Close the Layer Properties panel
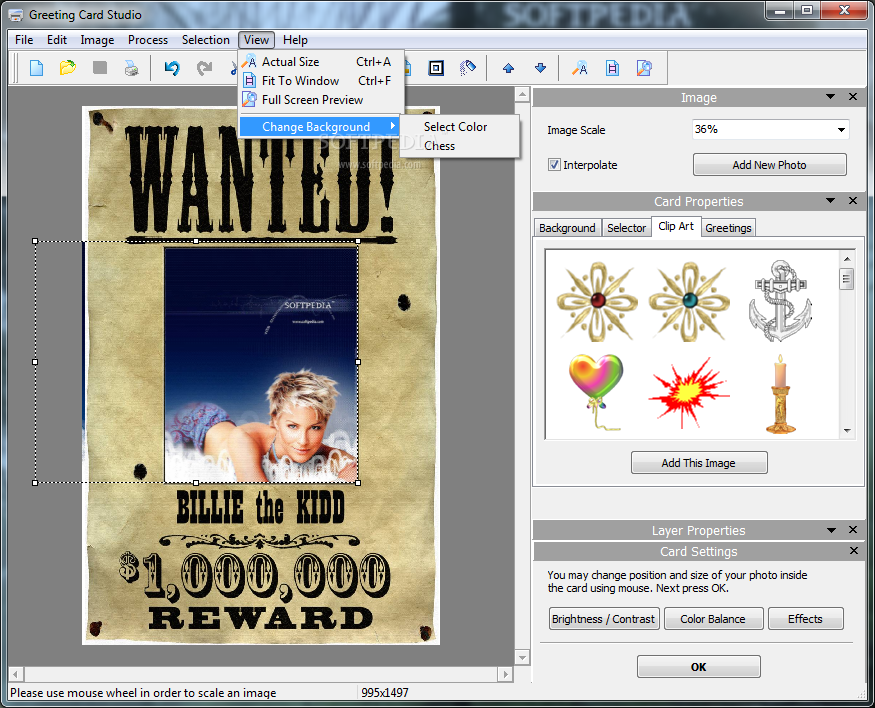 (x=853, y=530)
